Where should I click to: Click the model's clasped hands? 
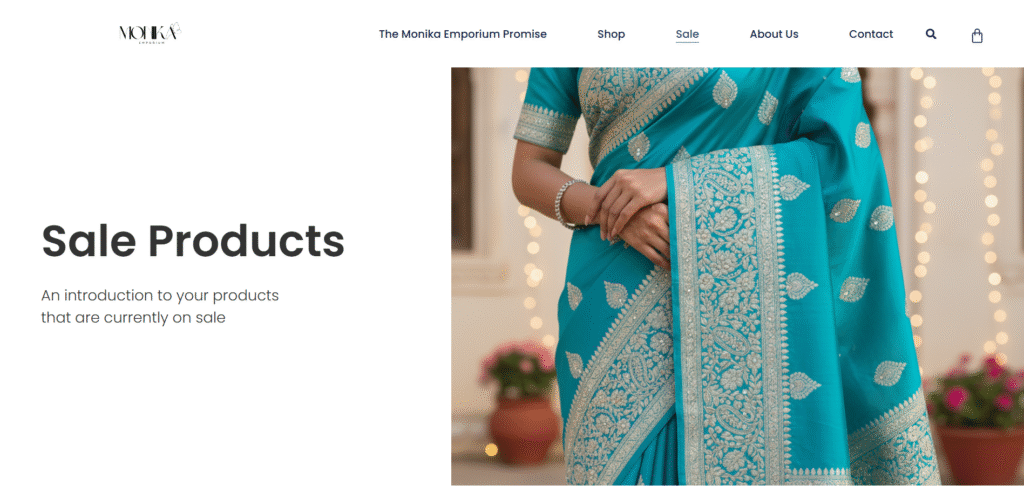631,214
